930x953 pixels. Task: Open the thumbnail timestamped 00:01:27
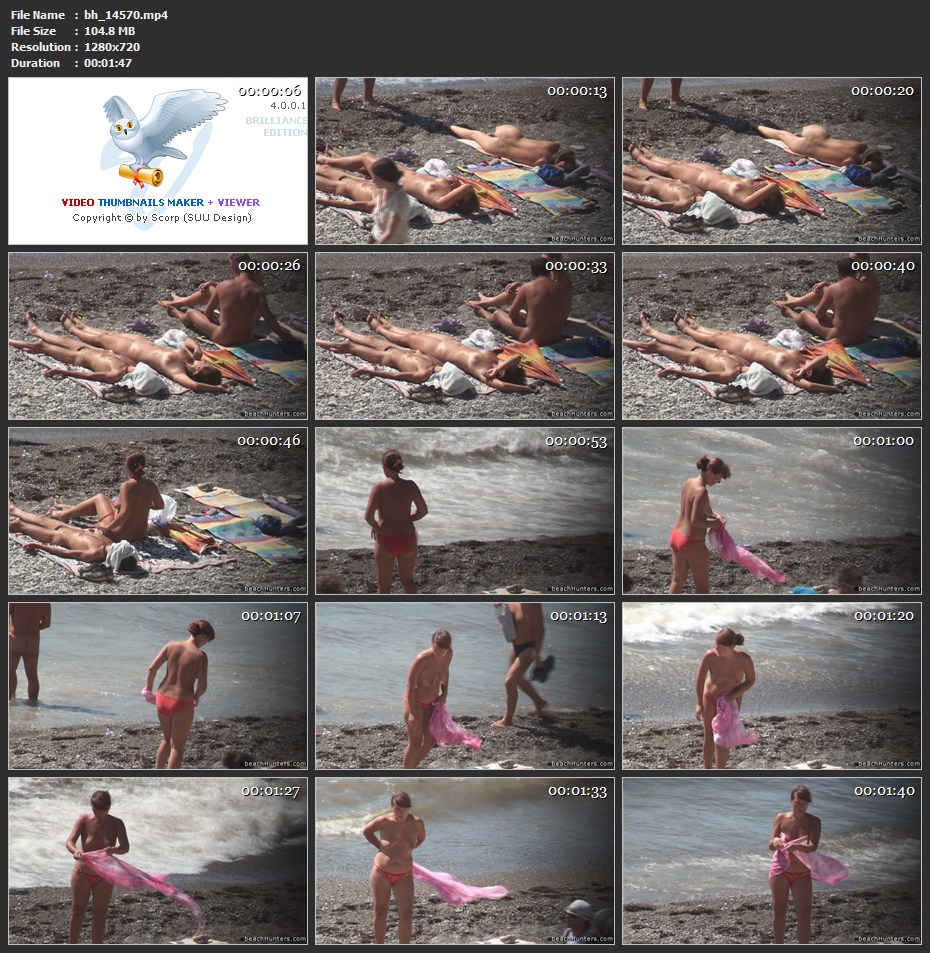click(x=158, y=861)
